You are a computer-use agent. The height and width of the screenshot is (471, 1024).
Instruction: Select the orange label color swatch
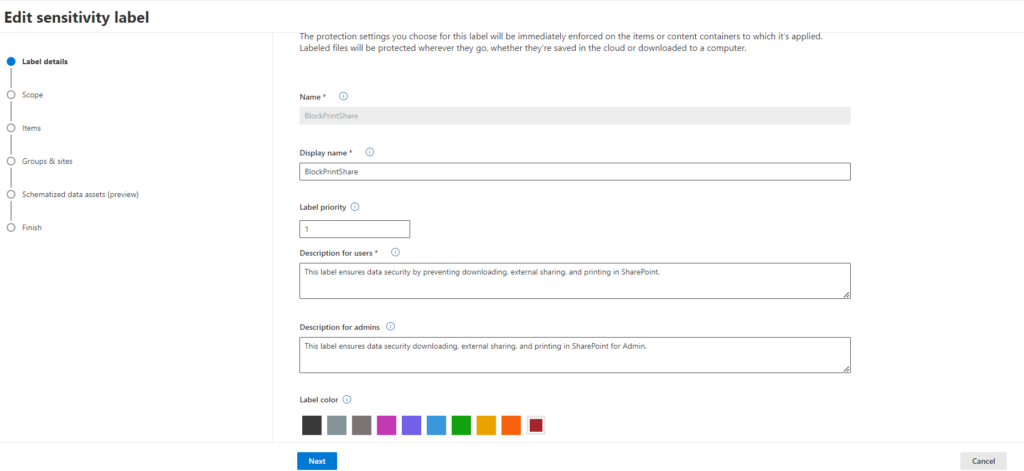tap(511, 425)
